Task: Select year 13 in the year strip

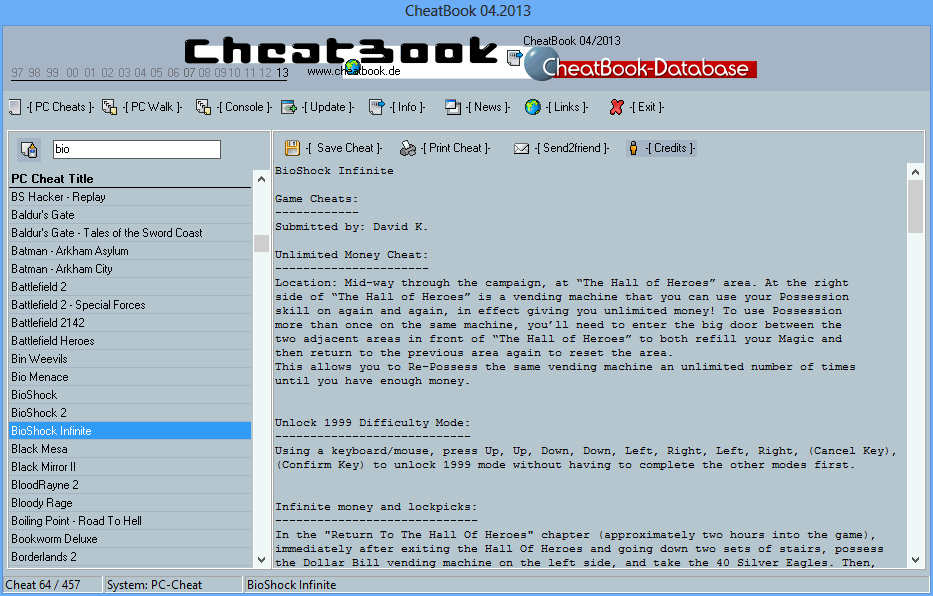Action: pyautogui.click(x=282, y=73)
